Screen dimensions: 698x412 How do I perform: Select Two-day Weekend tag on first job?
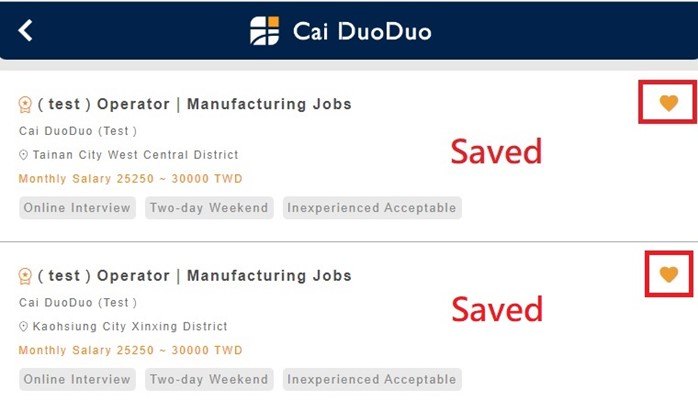coord(208,208)
